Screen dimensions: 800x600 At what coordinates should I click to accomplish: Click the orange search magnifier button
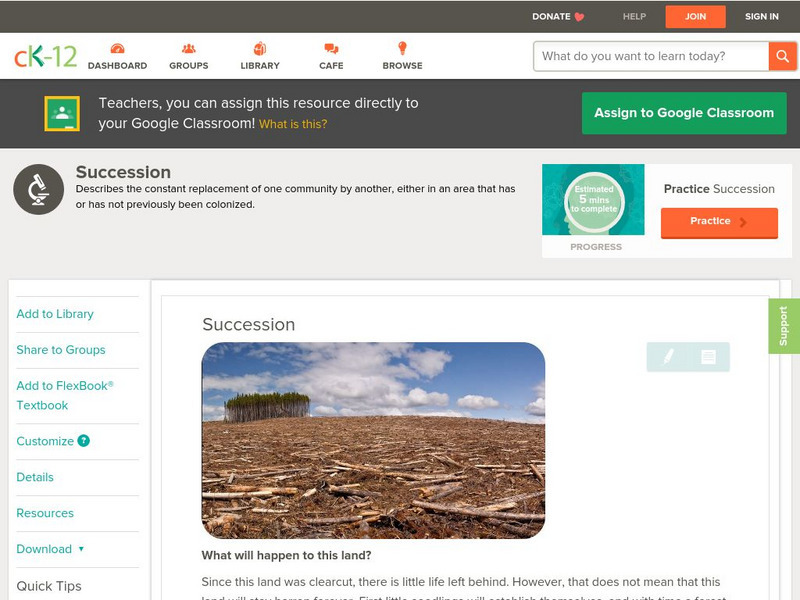click(782, 56)
